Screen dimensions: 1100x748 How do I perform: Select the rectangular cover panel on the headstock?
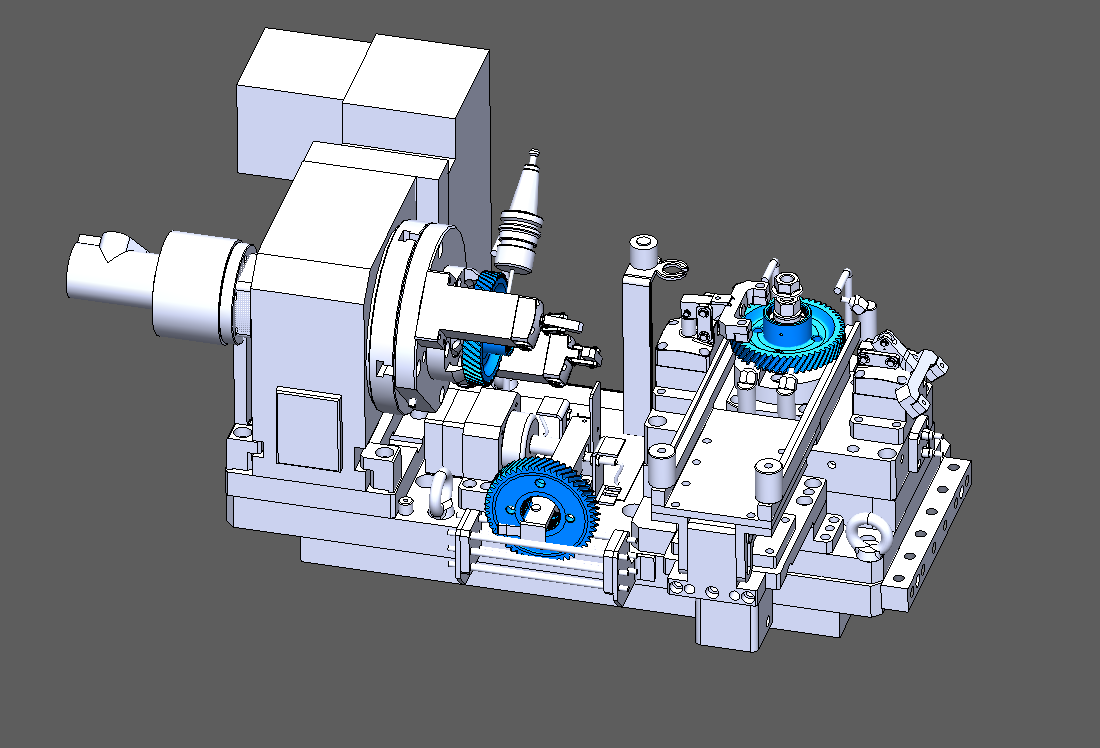309,429
